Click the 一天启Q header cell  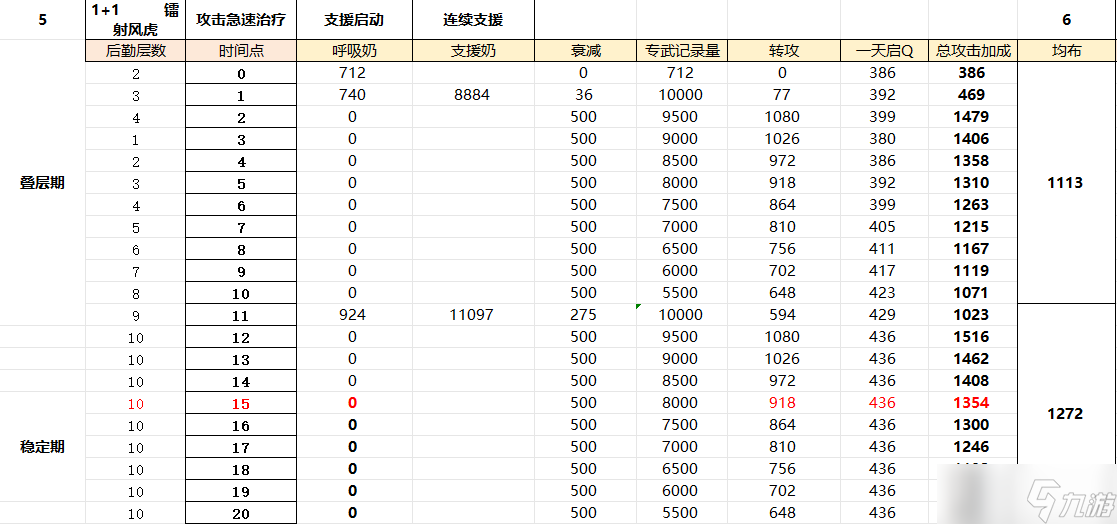click(883, 51)
